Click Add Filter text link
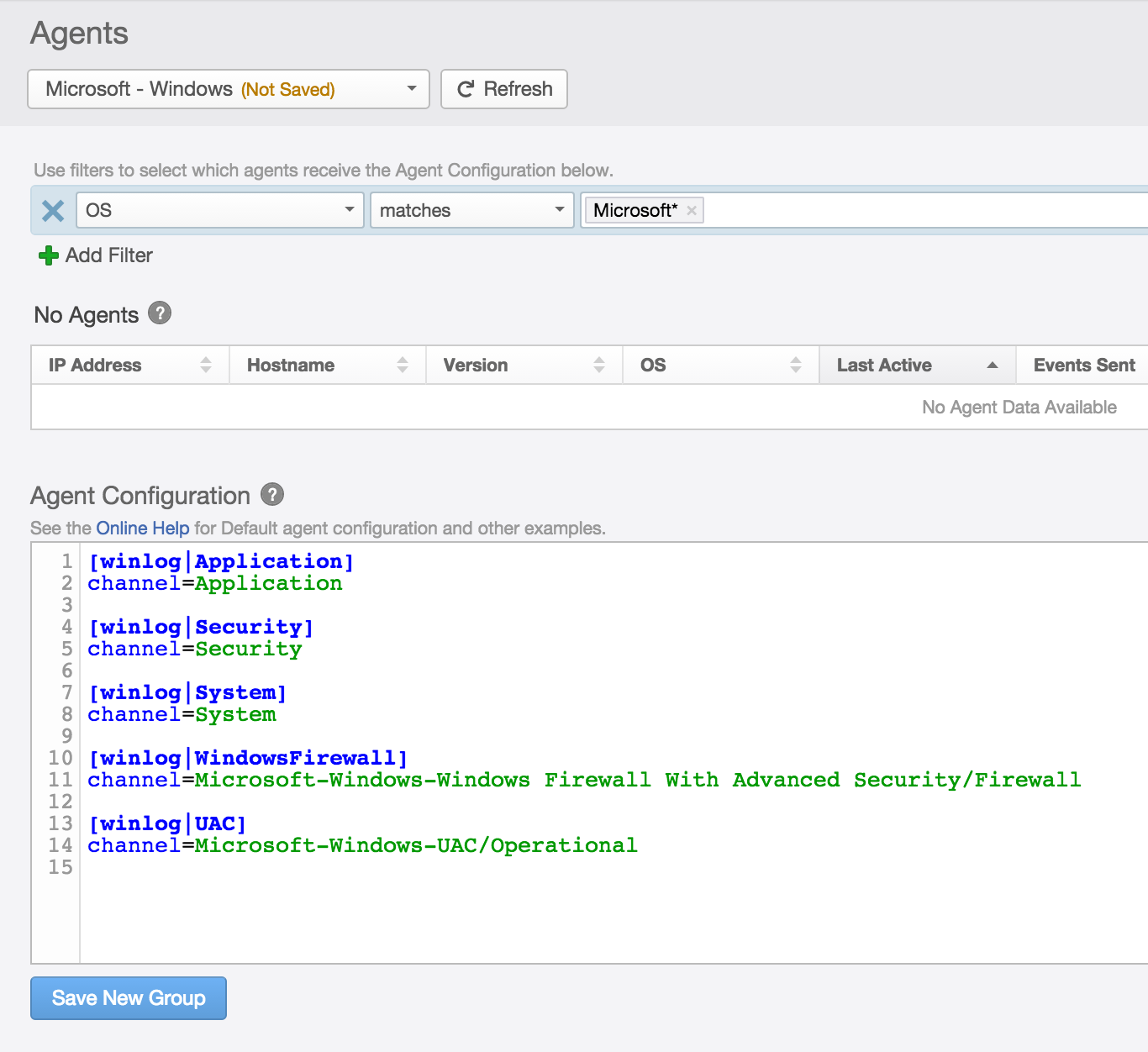Image resolution: width=1148 pixels, height=1052 pixels. coord(109,255)
